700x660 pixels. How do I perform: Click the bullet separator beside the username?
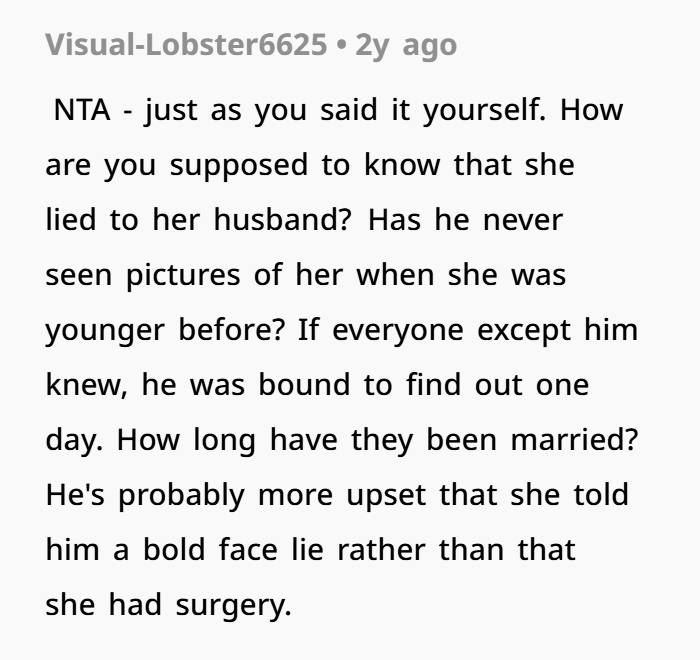342,45
